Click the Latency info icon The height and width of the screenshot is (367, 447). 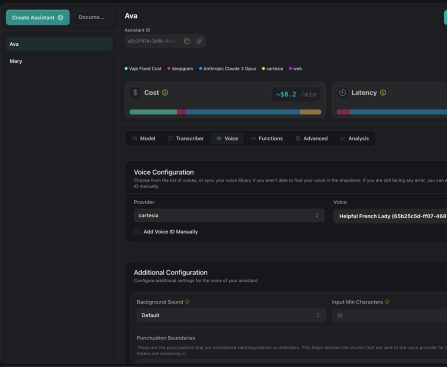(383, 93)
